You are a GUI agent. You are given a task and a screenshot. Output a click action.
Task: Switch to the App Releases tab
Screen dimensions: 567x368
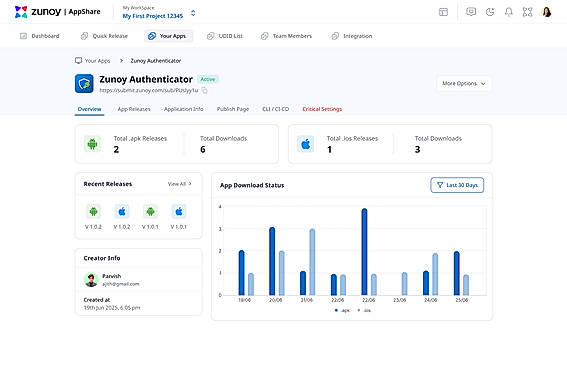(x=134, y=109)
